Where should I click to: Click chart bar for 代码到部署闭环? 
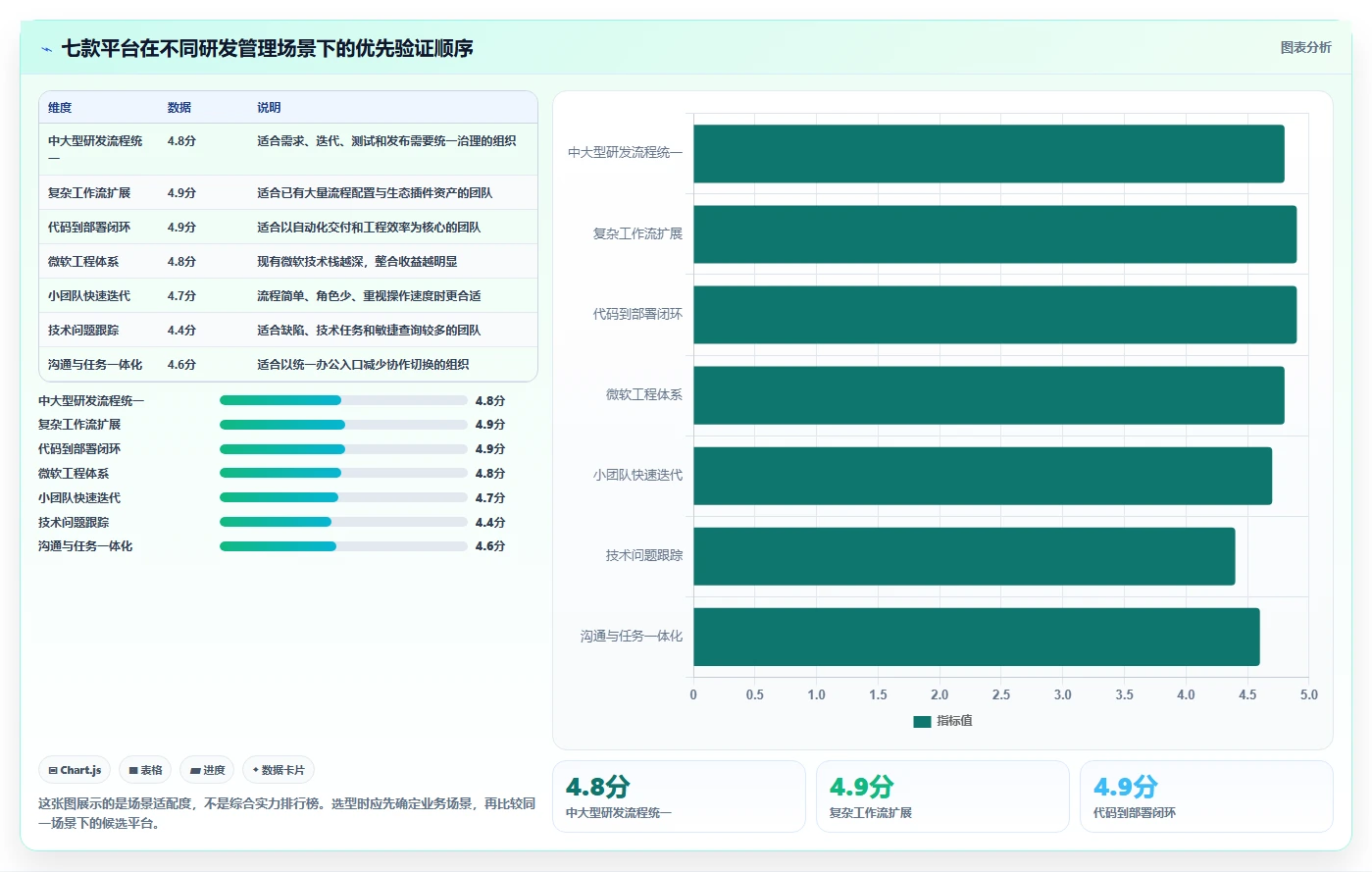994,315
